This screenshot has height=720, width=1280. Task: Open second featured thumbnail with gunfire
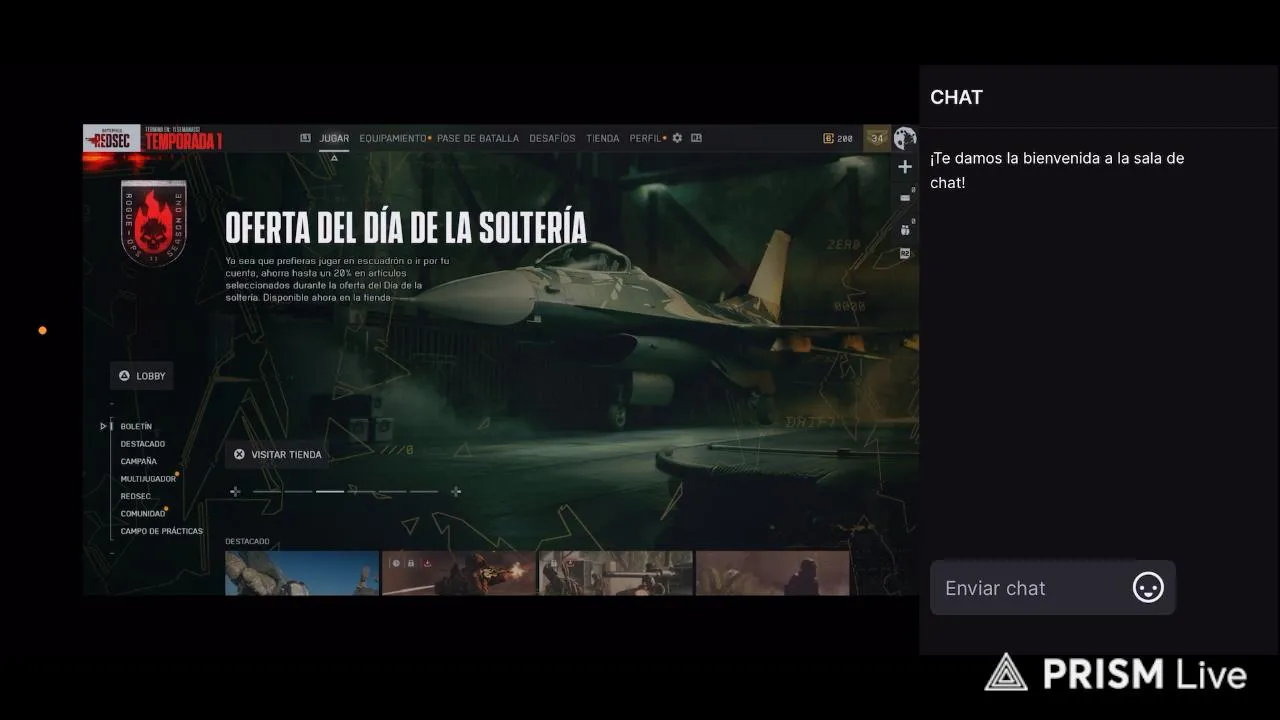pyautogui.click(x=459, y=573)
